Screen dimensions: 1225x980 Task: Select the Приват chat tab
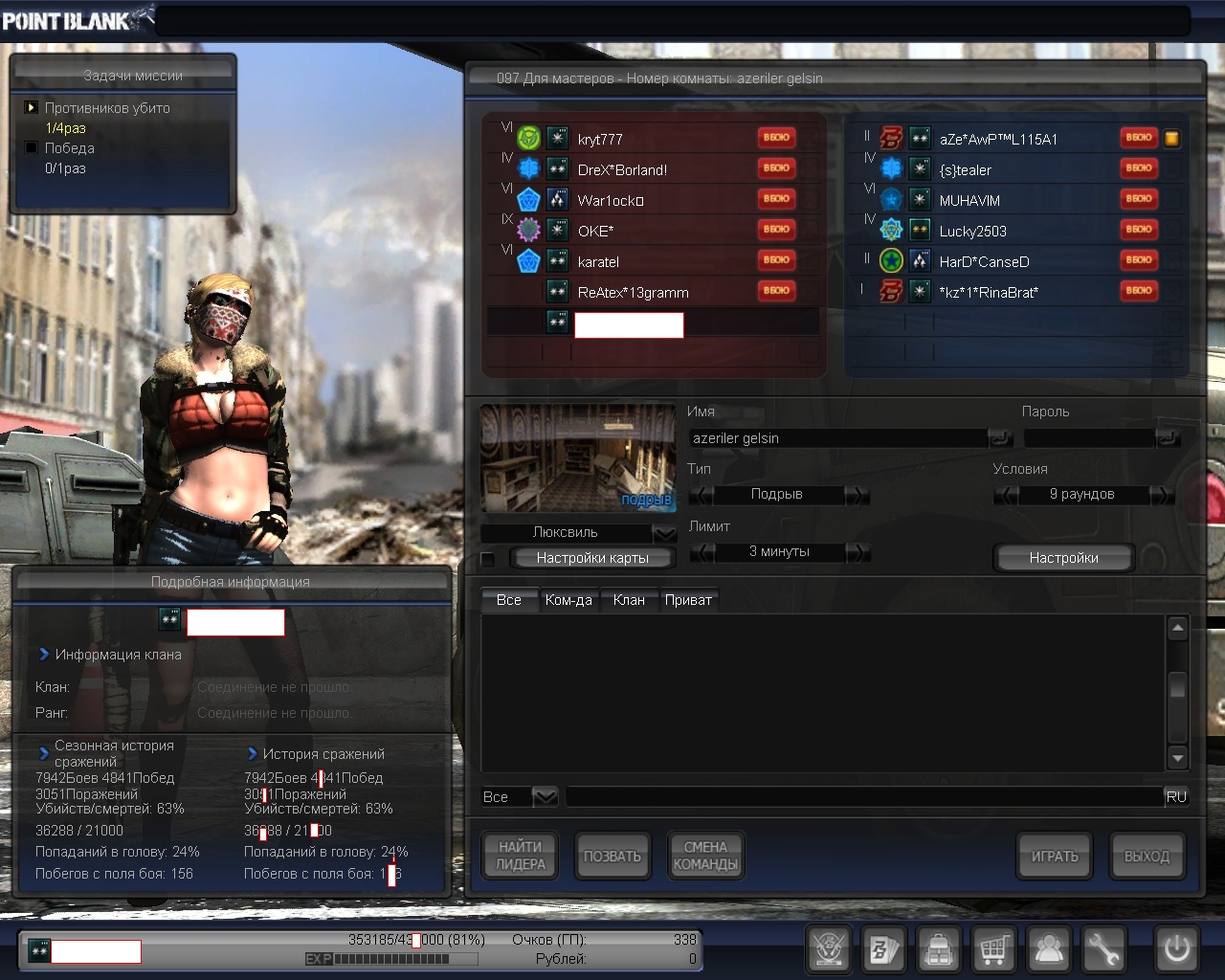coord(688,600)
